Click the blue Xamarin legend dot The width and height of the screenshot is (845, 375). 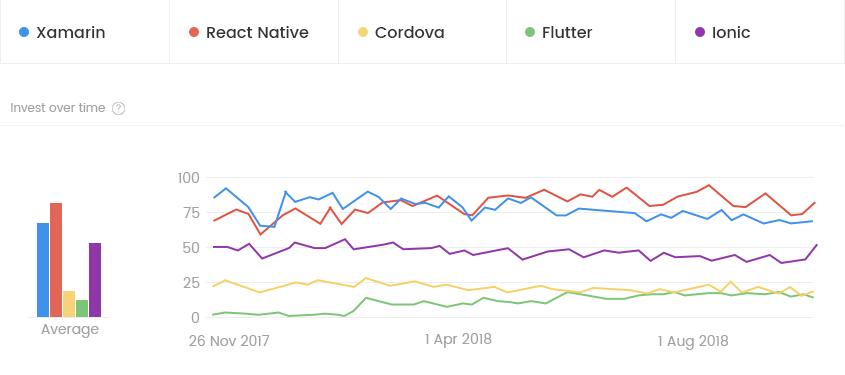24,32
